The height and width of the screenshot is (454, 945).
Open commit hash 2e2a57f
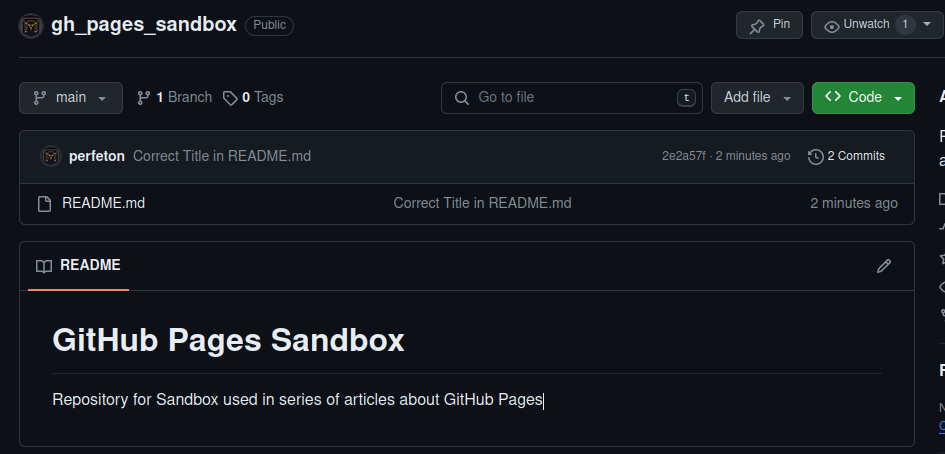(x=683, y=156)
